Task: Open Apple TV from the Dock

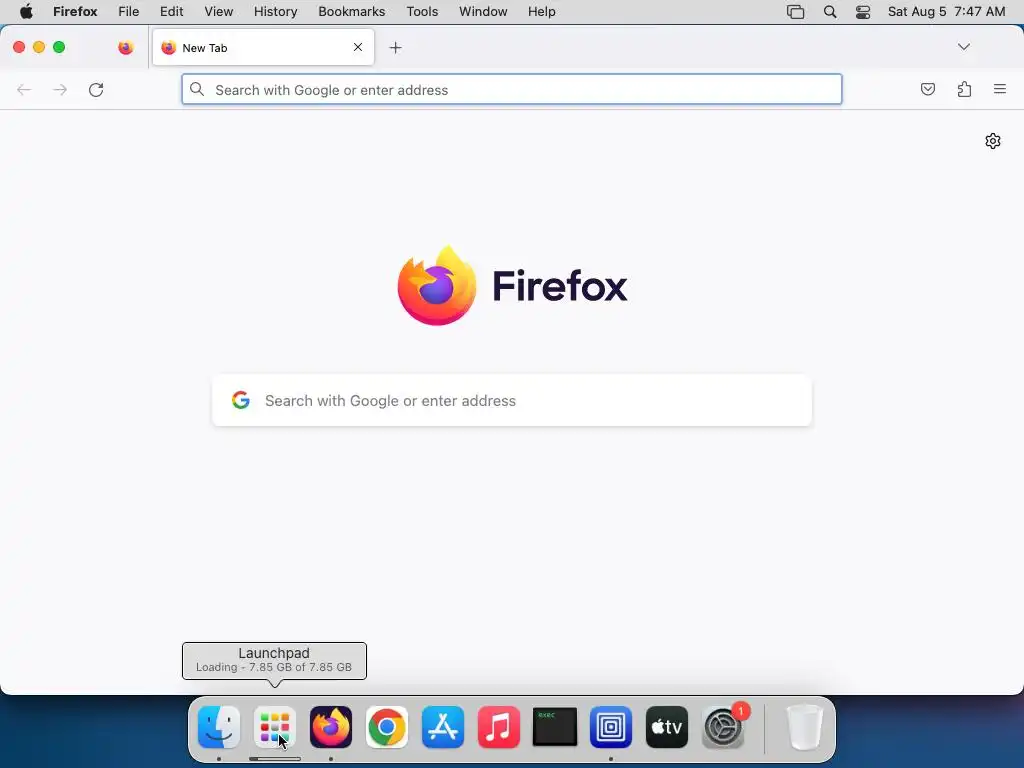Action: [667, 727]
